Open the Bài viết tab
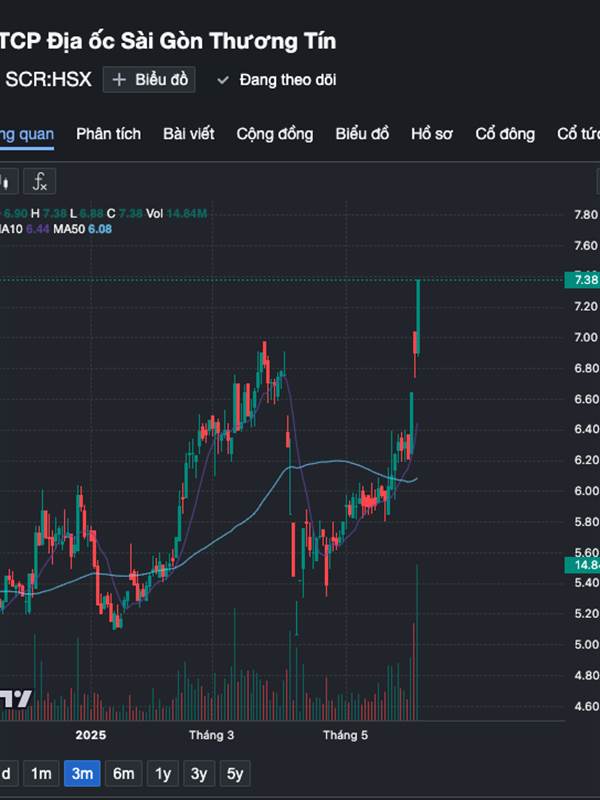This screenshot has width=600, height=800. (x=189, y=134)
